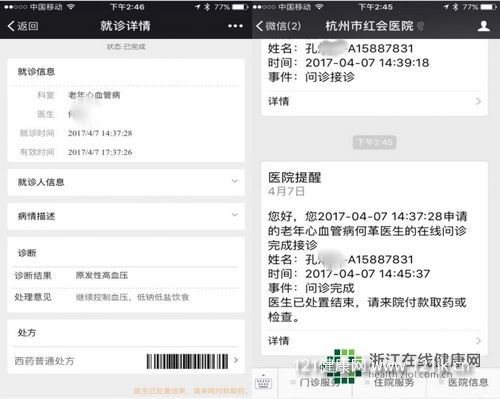This screenshot has height=399, width=500.
Task: Tap the 下午2:45 chat timestamp label
Action: click(x=375, y=143)
